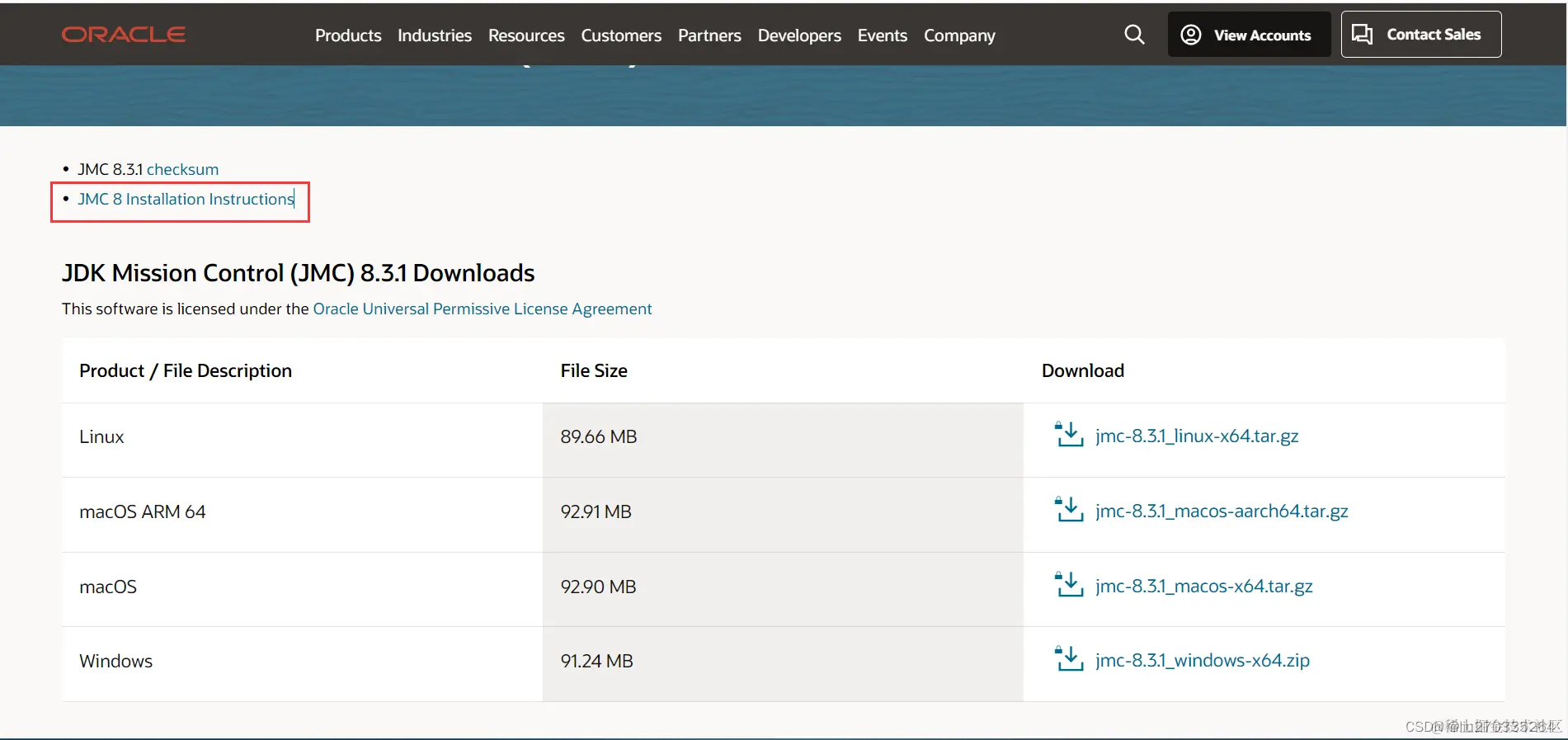Open JMC 8 Installation Instructions link

pyautogui.click(x=186, y=199)
